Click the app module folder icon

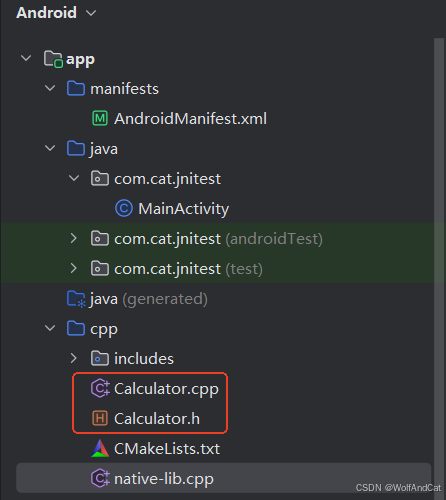pyautogui.click(x=53, y=59)
